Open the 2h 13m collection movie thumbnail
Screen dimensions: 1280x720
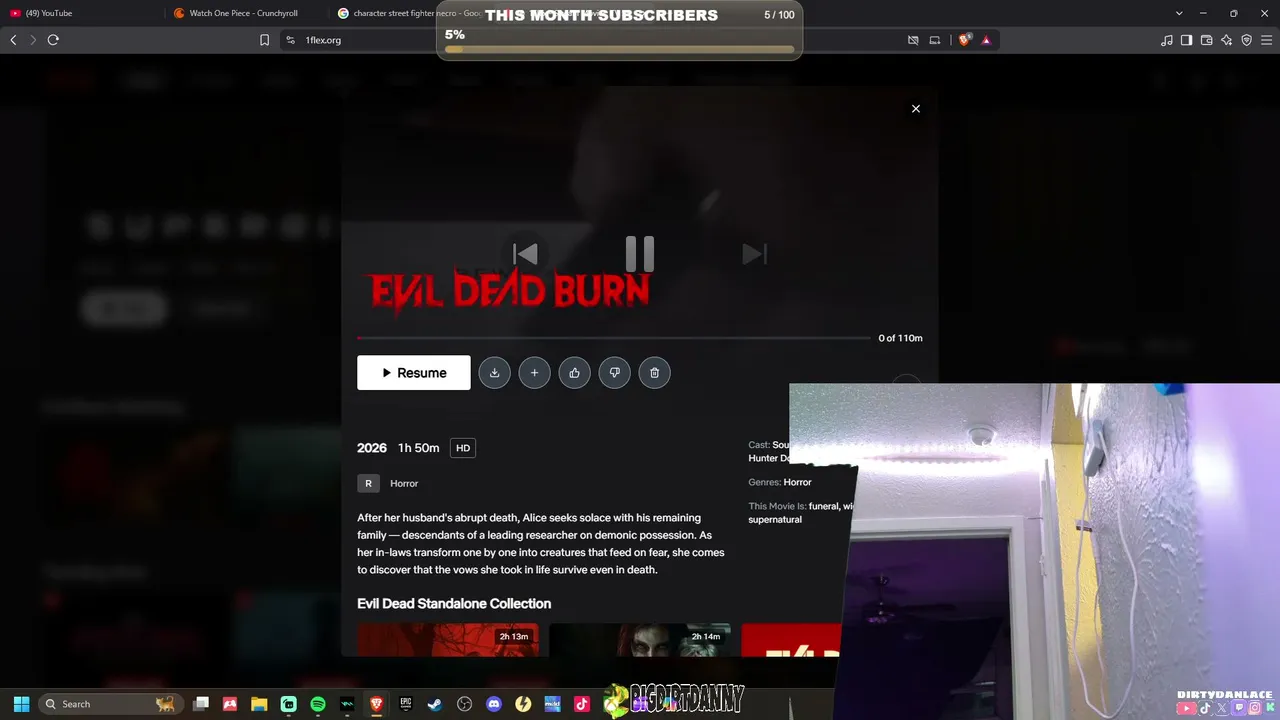448,640
